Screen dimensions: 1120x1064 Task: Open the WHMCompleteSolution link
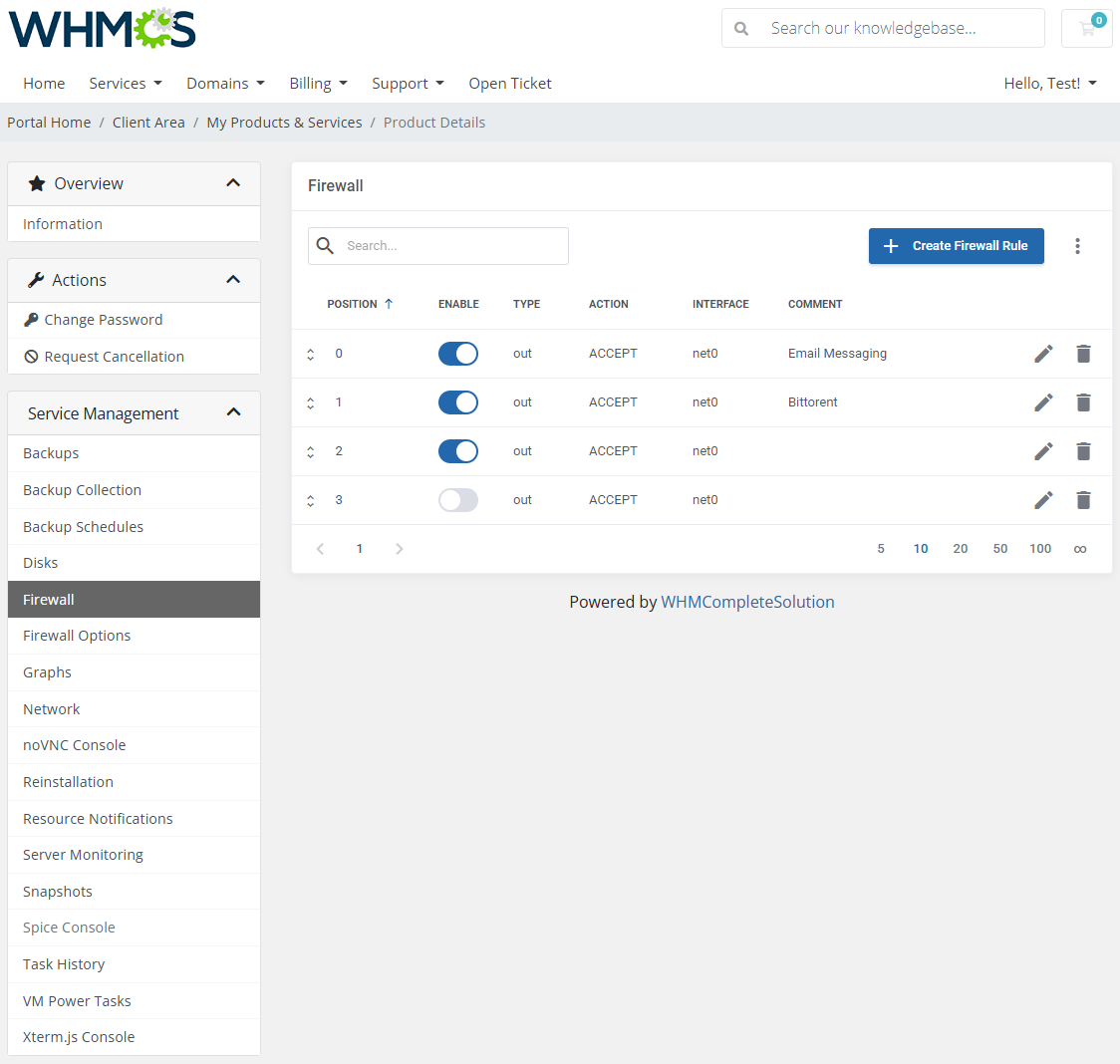click(747, 602)
